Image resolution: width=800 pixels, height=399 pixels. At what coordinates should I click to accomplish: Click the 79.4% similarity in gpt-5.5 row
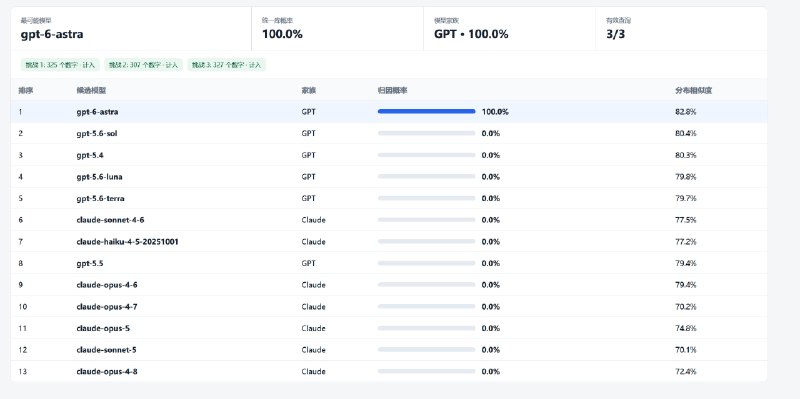point(686,263)
